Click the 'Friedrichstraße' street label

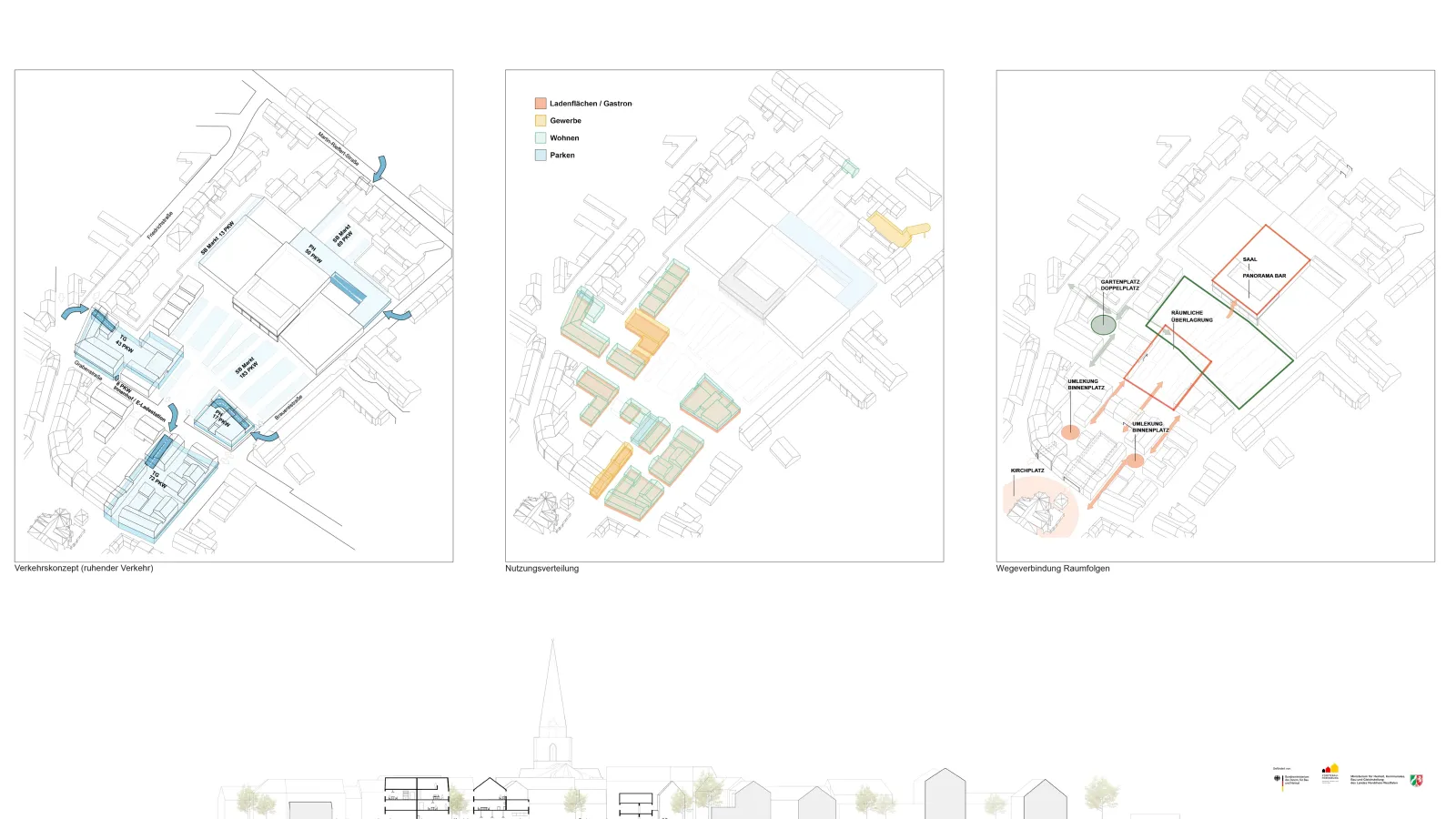pyautogui.click(x=160, y=226)
